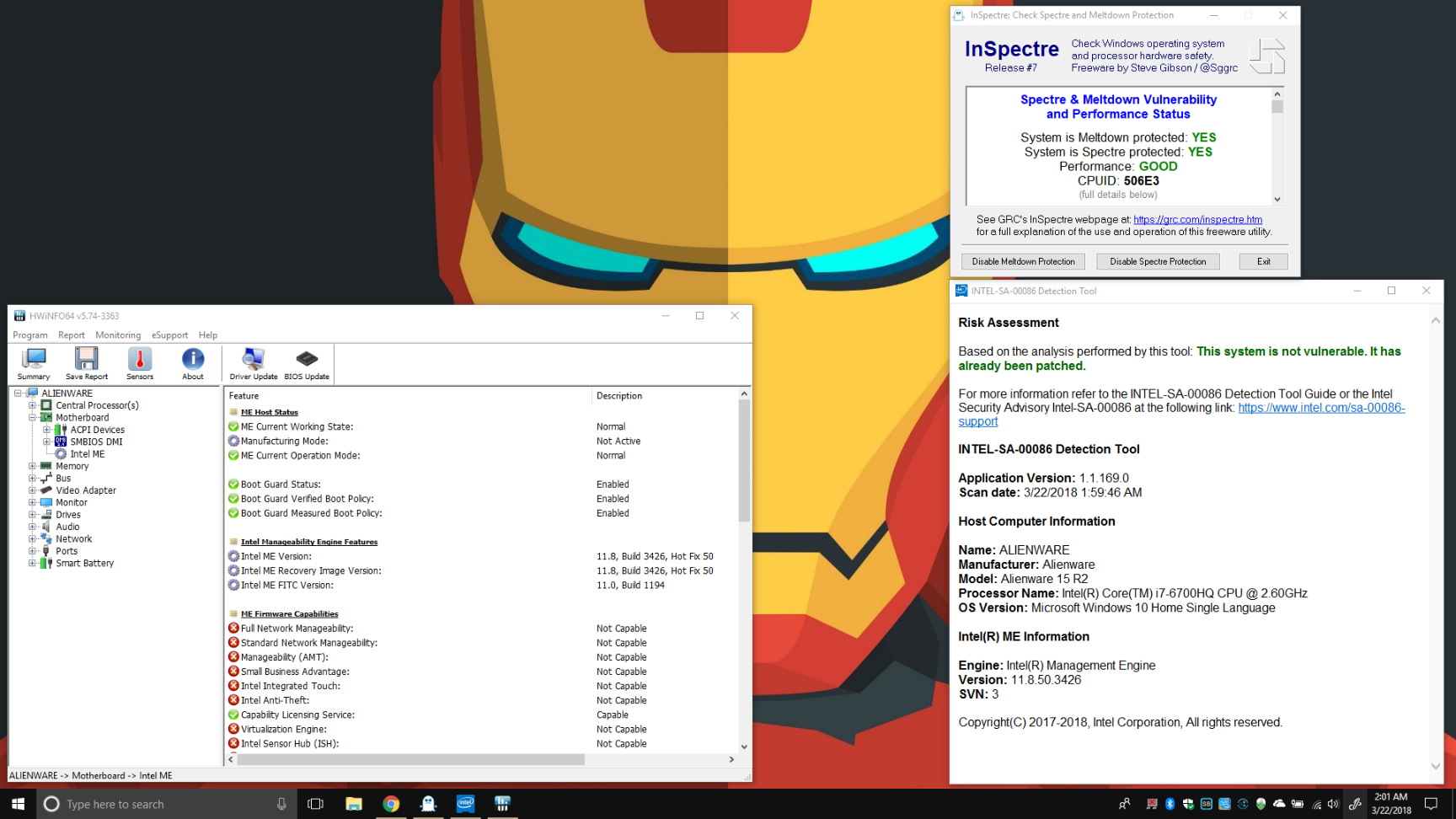Viewport: 1456px width, 819px height.
Task: Open the Windows Defender shield tray icon
Action: [1188, 804]
